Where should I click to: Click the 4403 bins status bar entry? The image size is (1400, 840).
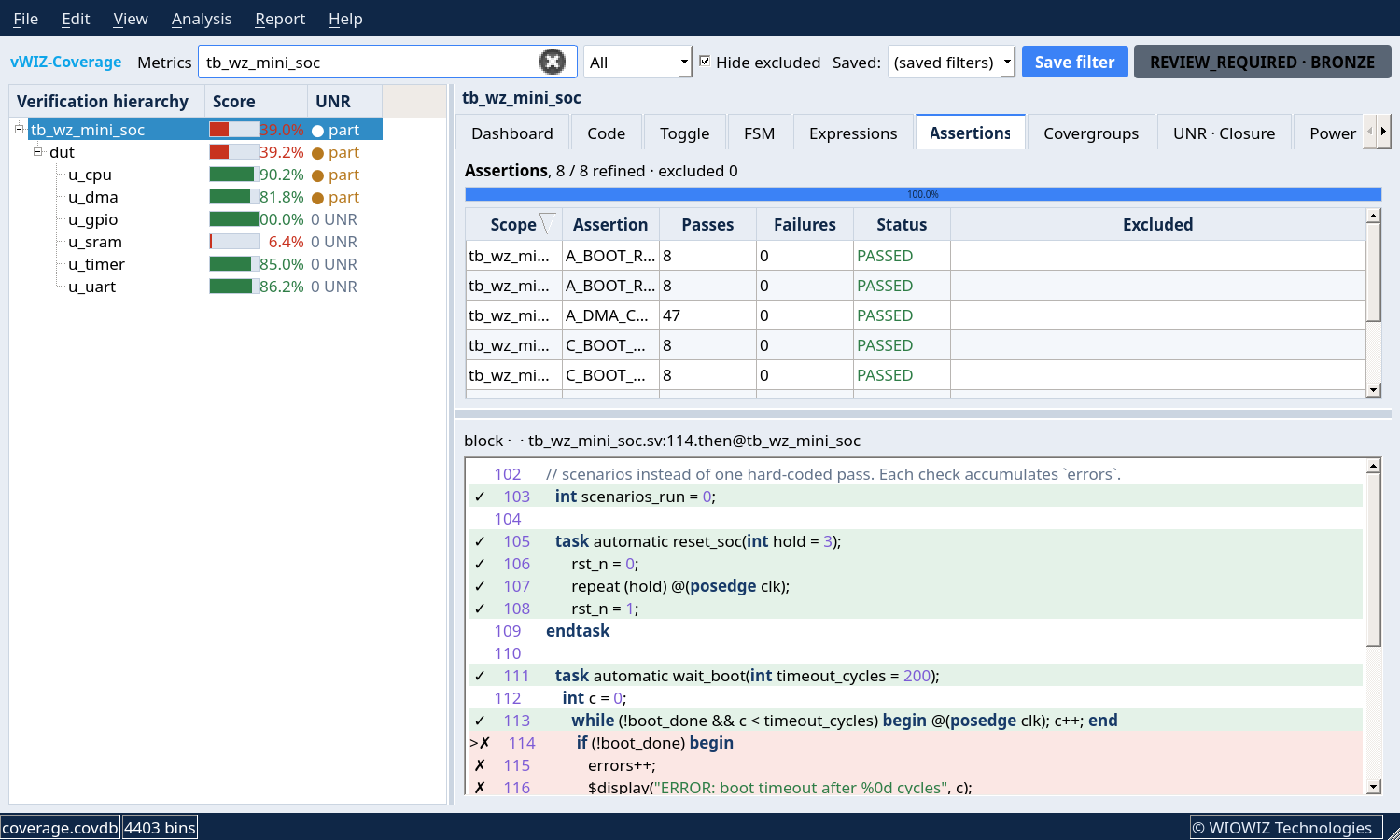coord(160,828)
